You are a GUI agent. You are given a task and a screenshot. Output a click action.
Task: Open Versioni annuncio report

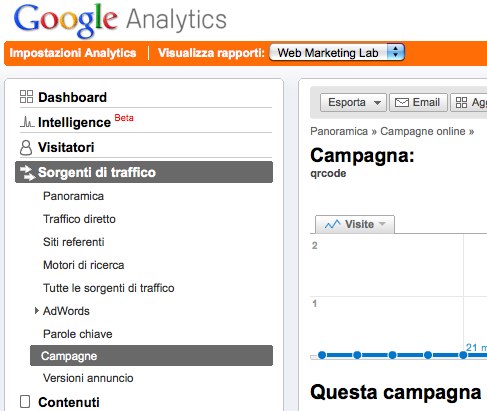88,378
